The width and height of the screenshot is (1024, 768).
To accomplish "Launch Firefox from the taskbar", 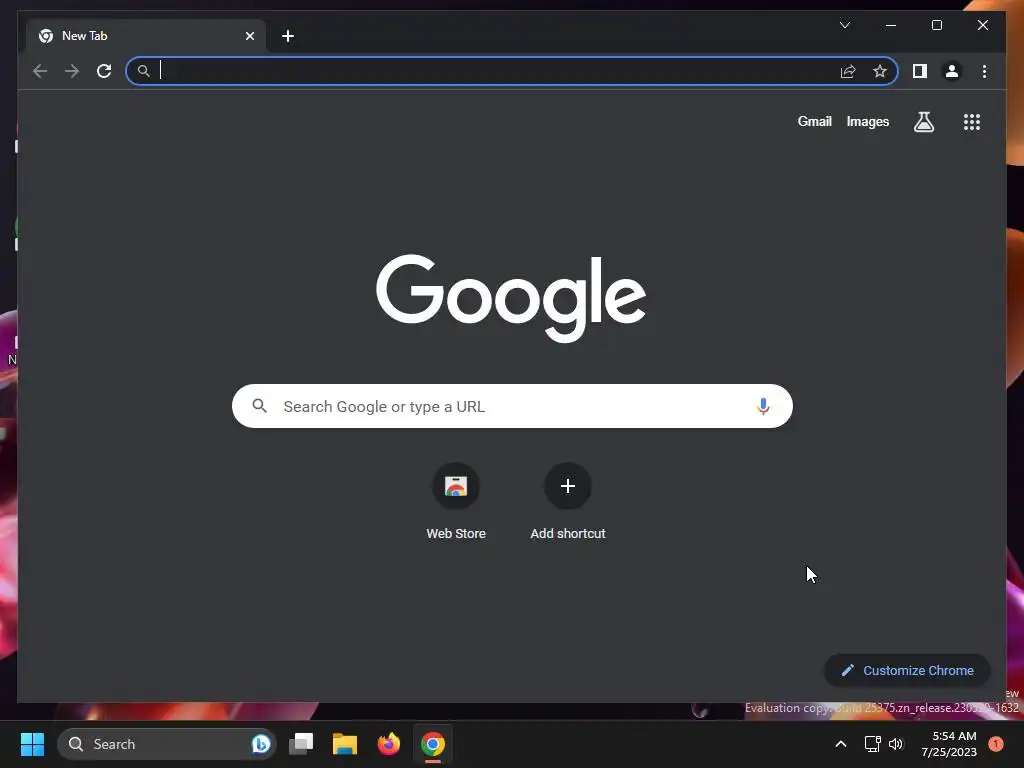I will coord(389,744).
